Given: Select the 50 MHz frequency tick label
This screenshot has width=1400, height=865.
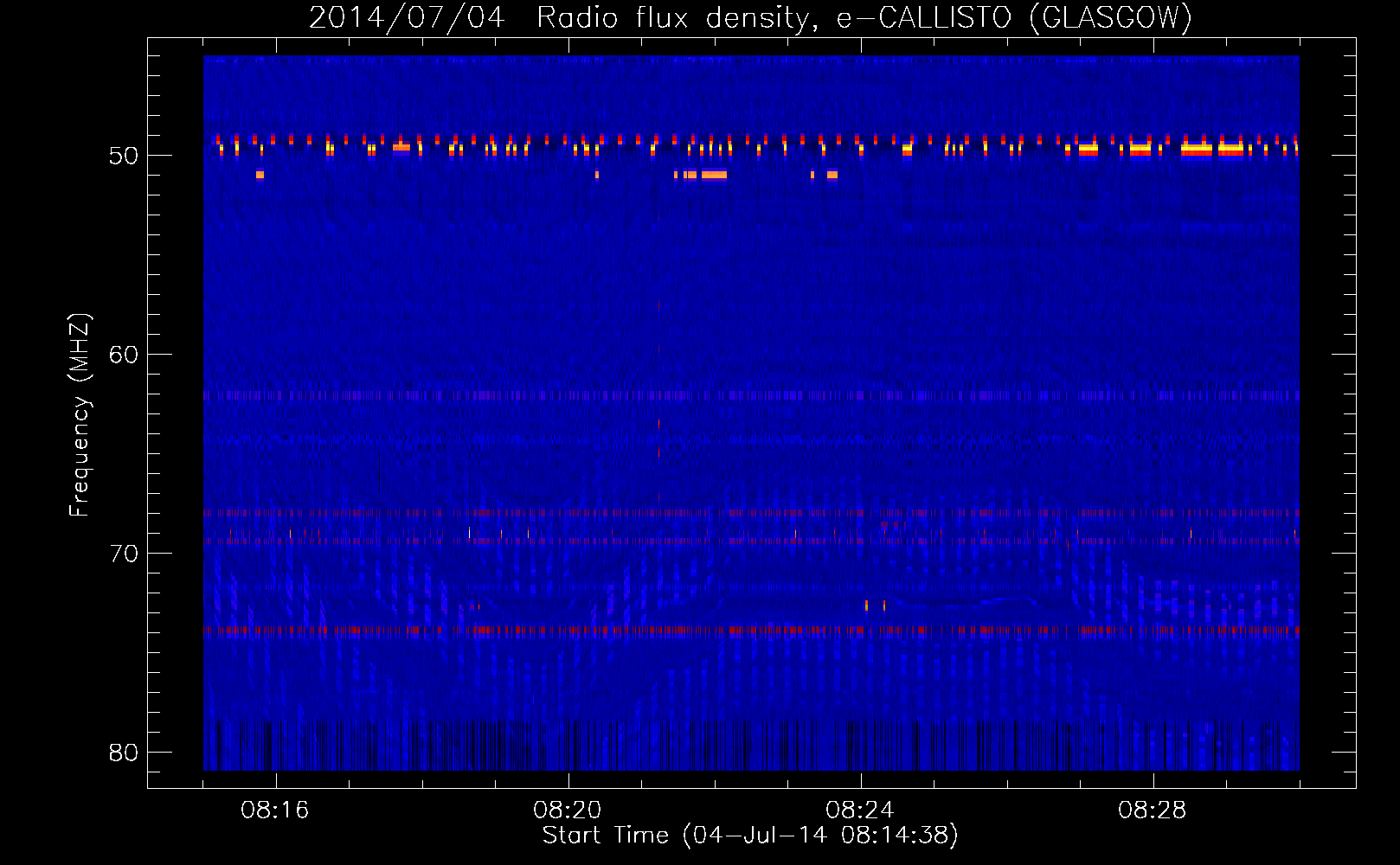Looking at the screenshot, I should tap(124, 156).
